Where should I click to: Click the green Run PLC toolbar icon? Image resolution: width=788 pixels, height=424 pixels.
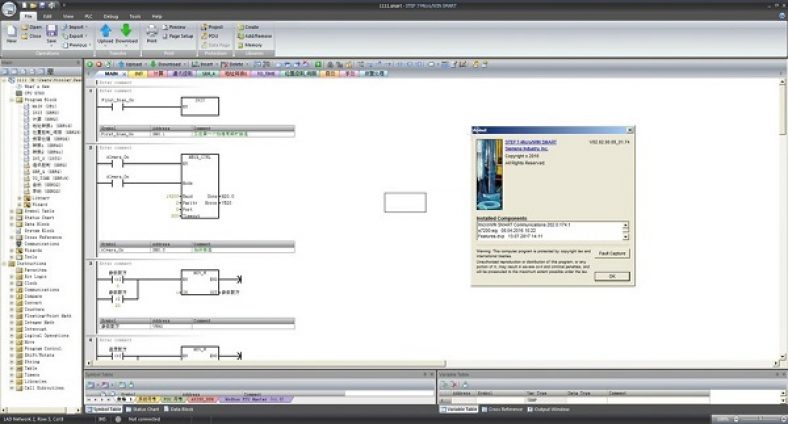90,64
